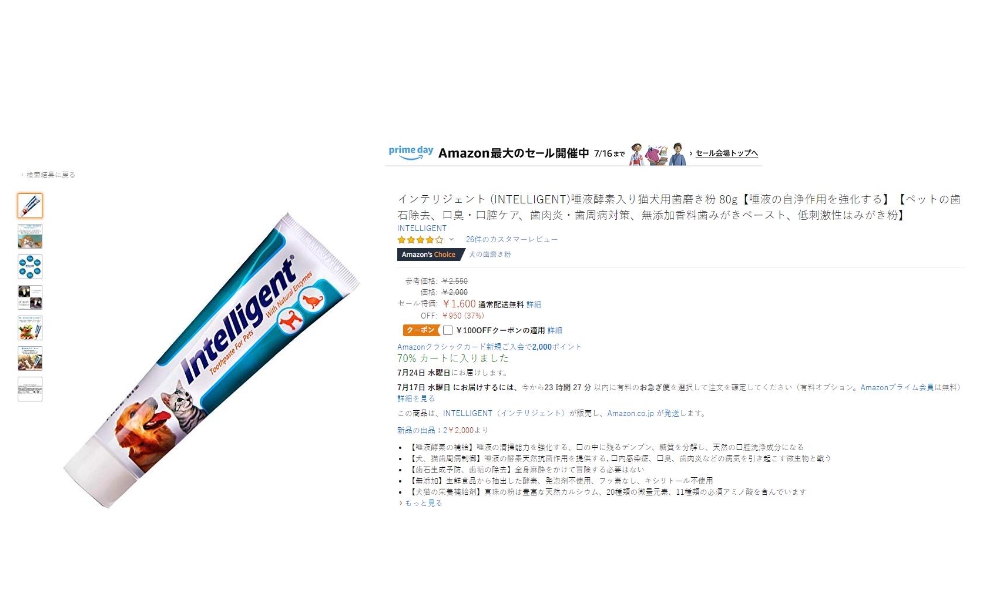Viewport: 988px width, 593px height.
Task: Go back via 検索結果に戻る link
Action: (x=48, y=175)
